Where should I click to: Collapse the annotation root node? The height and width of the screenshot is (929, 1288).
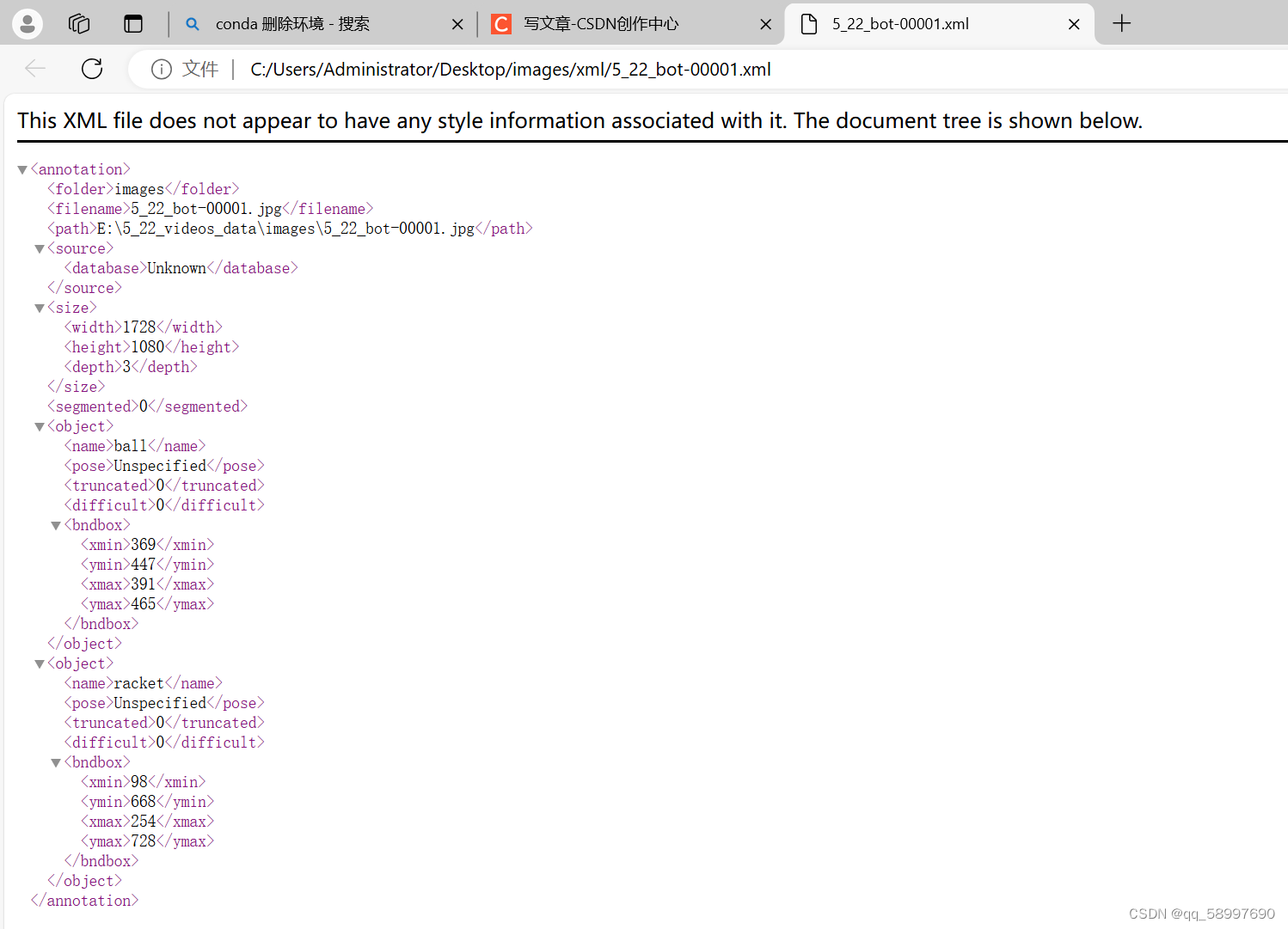coord(22,170)
